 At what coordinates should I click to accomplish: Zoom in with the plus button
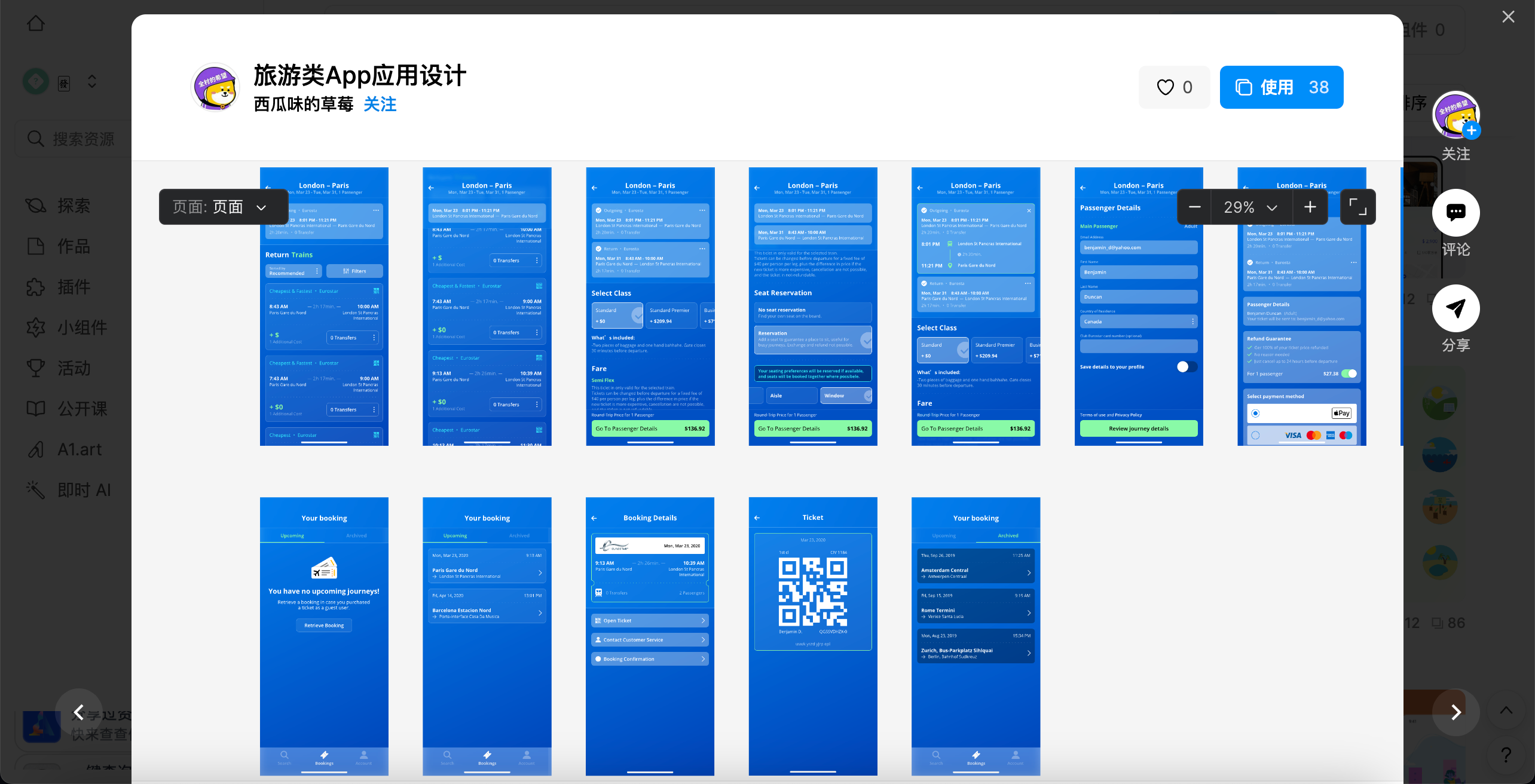[x=1310, y=207]
